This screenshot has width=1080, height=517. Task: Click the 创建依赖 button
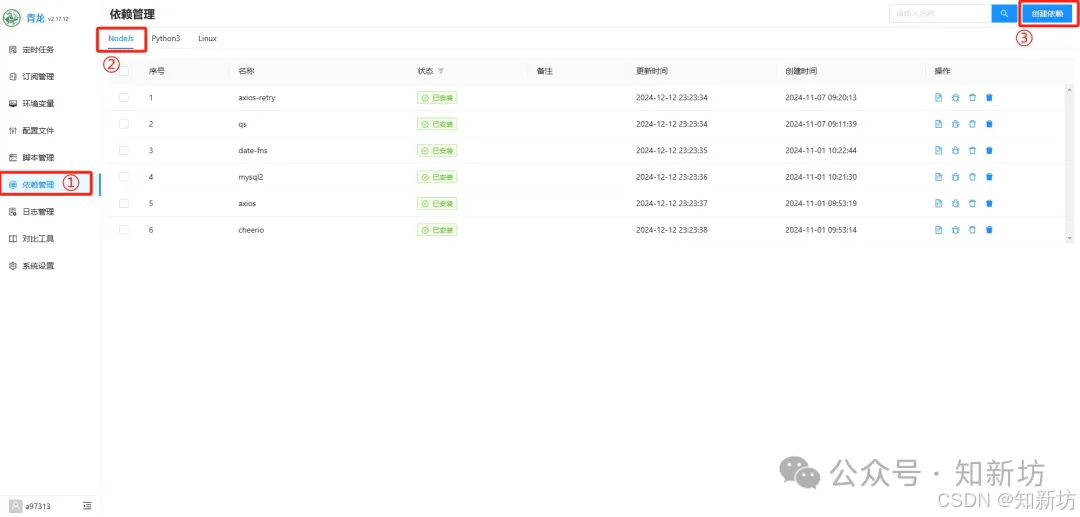coord(1047,14)
